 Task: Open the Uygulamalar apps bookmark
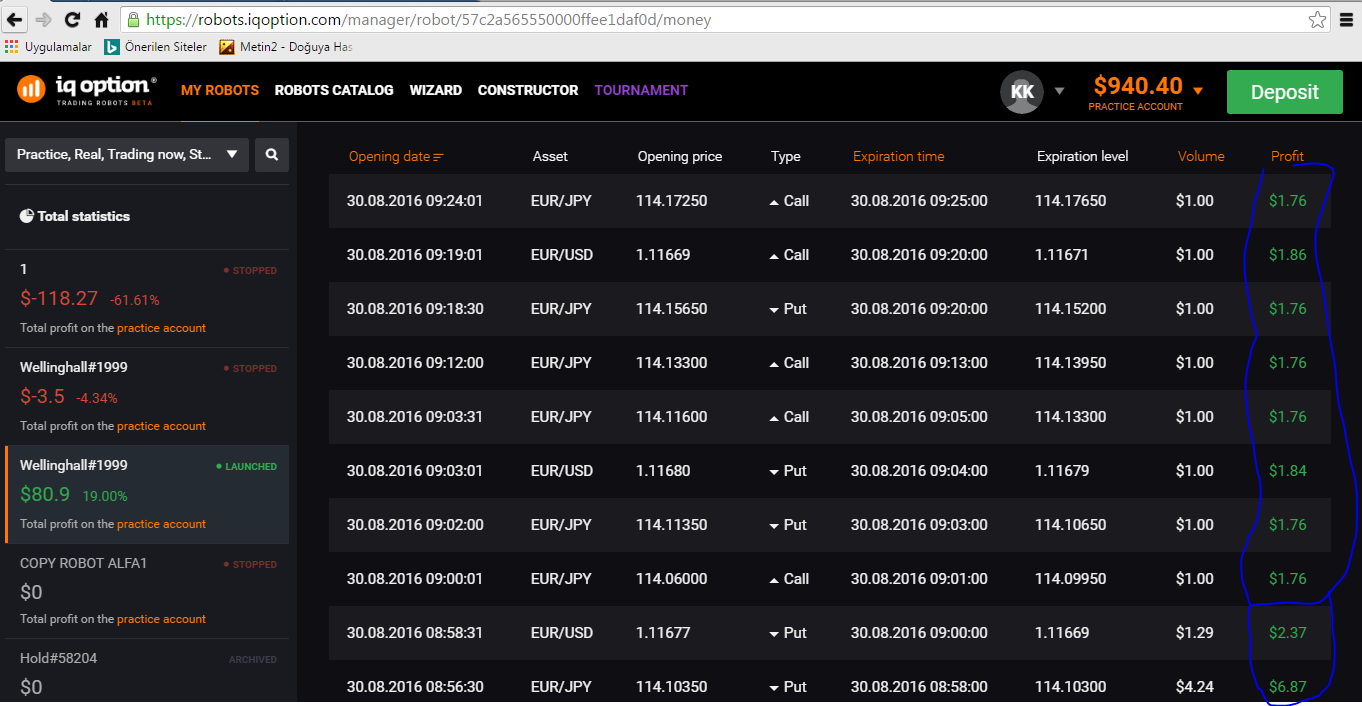tap(48, 47)
